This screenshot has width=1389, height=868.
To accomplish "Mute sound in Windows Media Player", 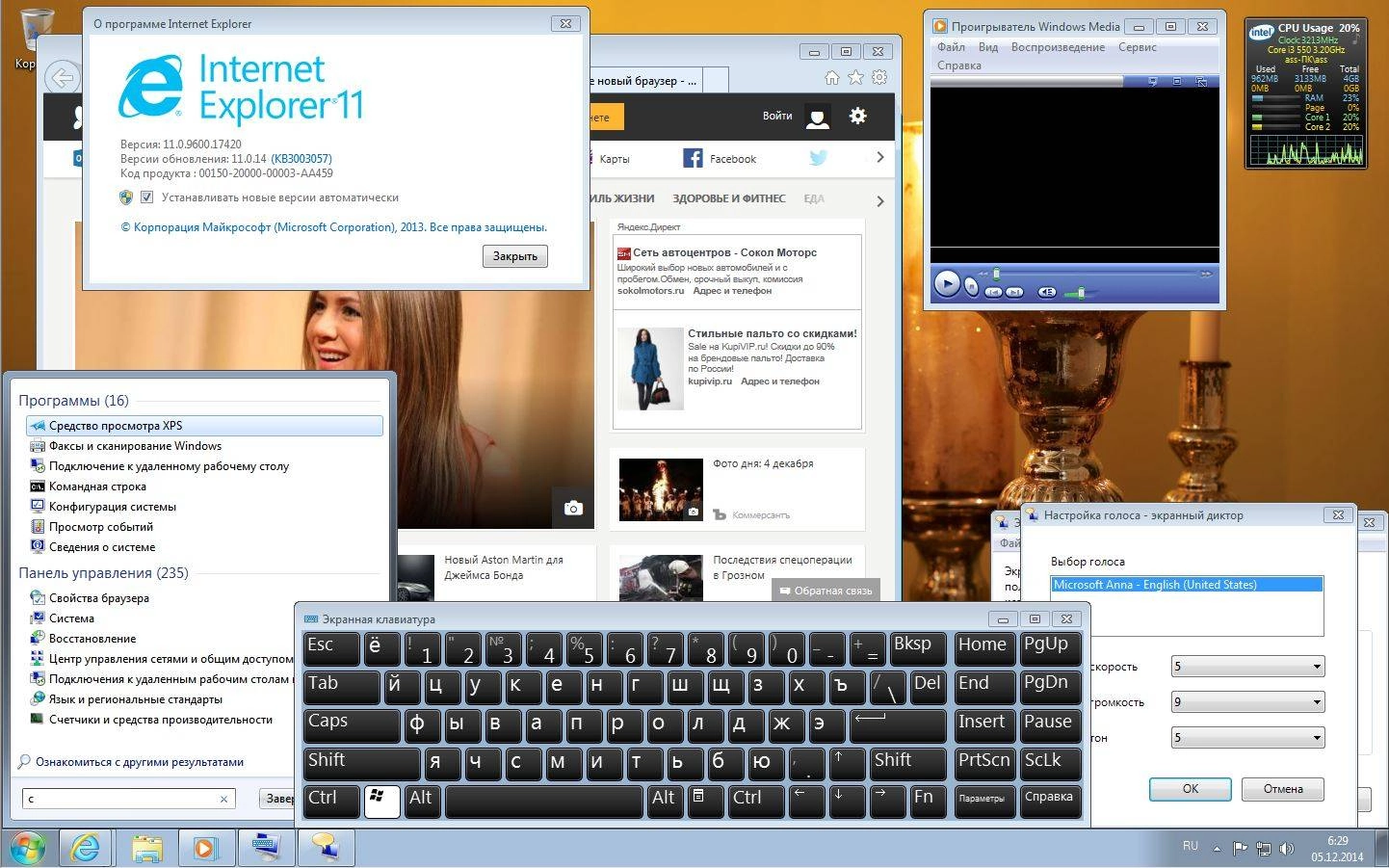I will click(1047, 292).
